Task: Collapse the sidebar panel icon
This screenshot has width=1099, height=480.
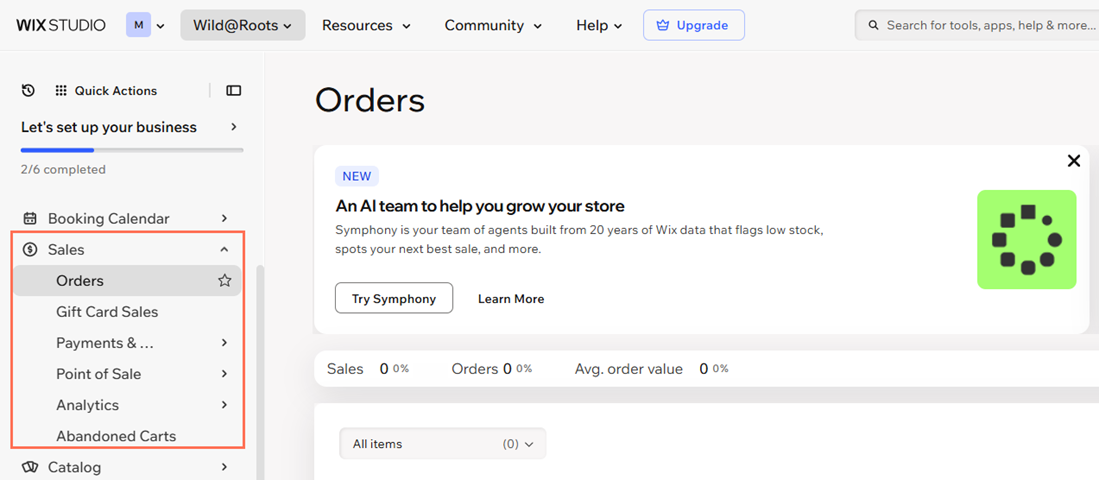Action: (233, 90)
